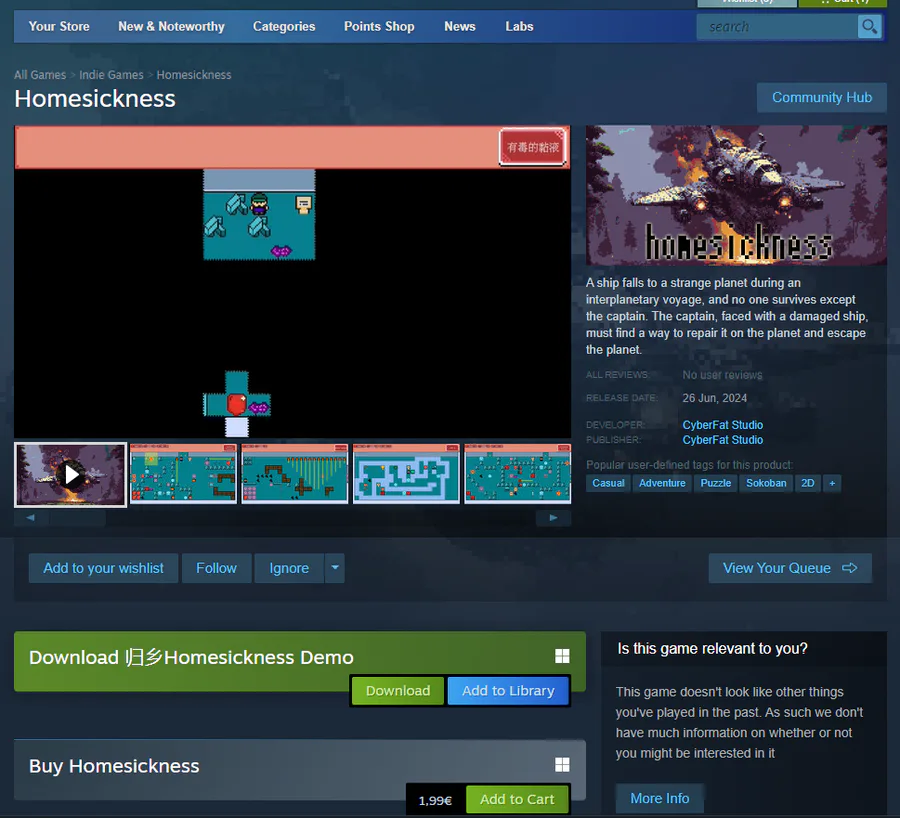This screenshot has height=818, width=900.
Task: Open the Your Store menu
Action: tap(59, 26)
